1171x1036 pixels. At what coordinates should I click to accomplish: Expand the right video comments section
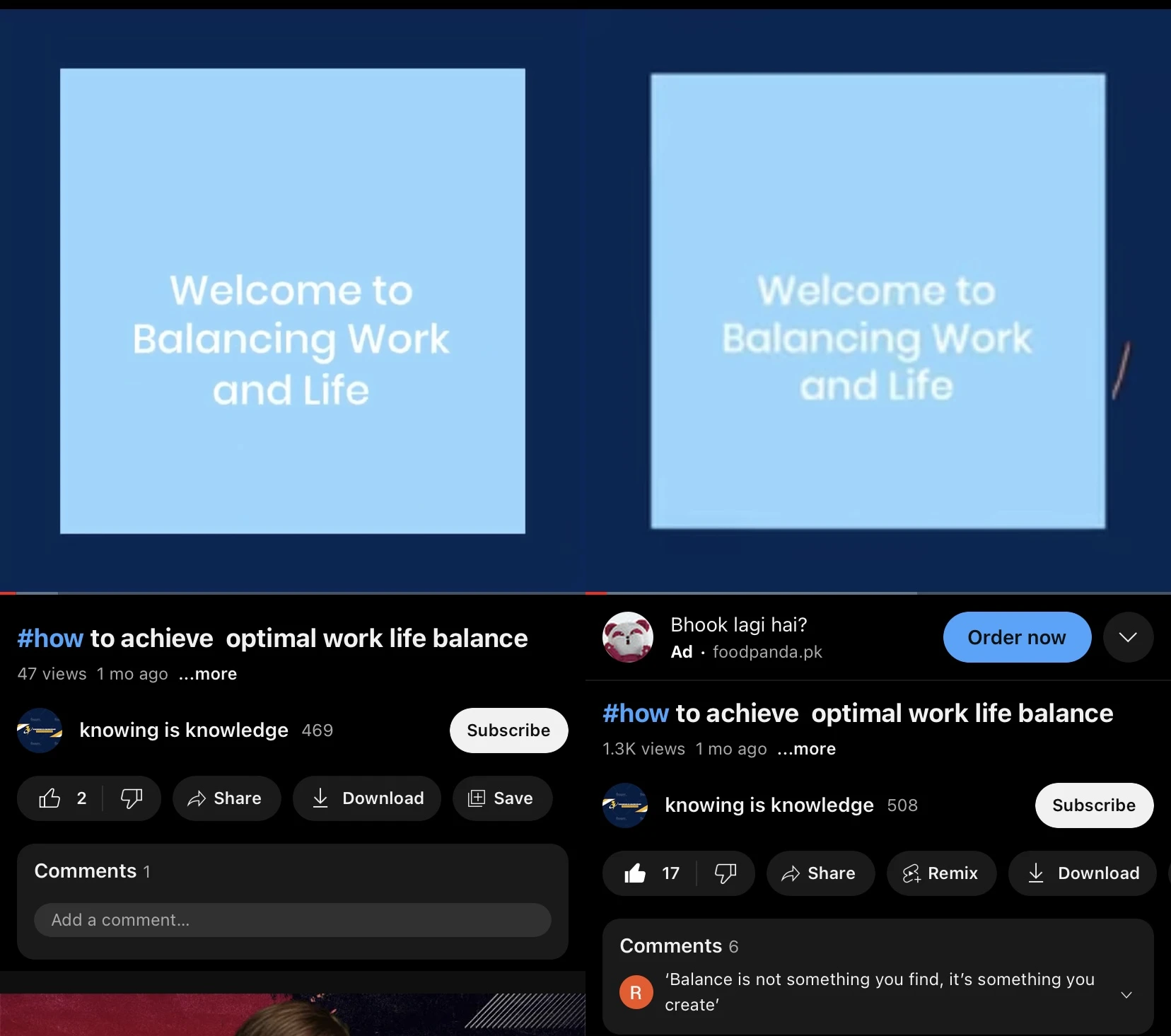coord(1126,994)
